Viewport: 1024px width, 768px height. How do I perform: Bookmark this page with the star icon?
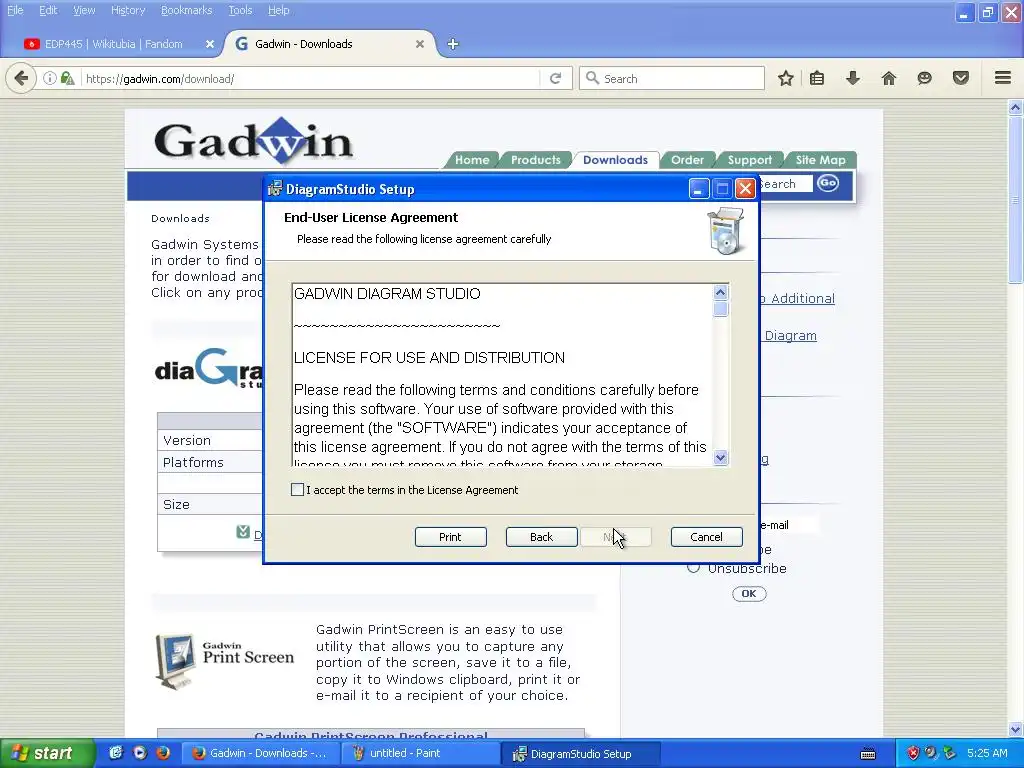pyautogui.click(x=786, y=78)
